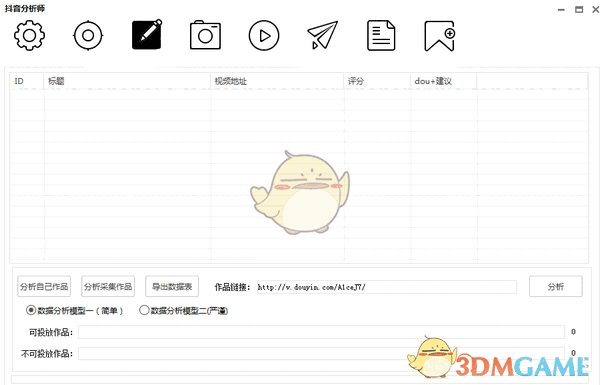Click the 分析自己作品 button
The width and height of the screenshot is (600, 385).
coord(44,286)
